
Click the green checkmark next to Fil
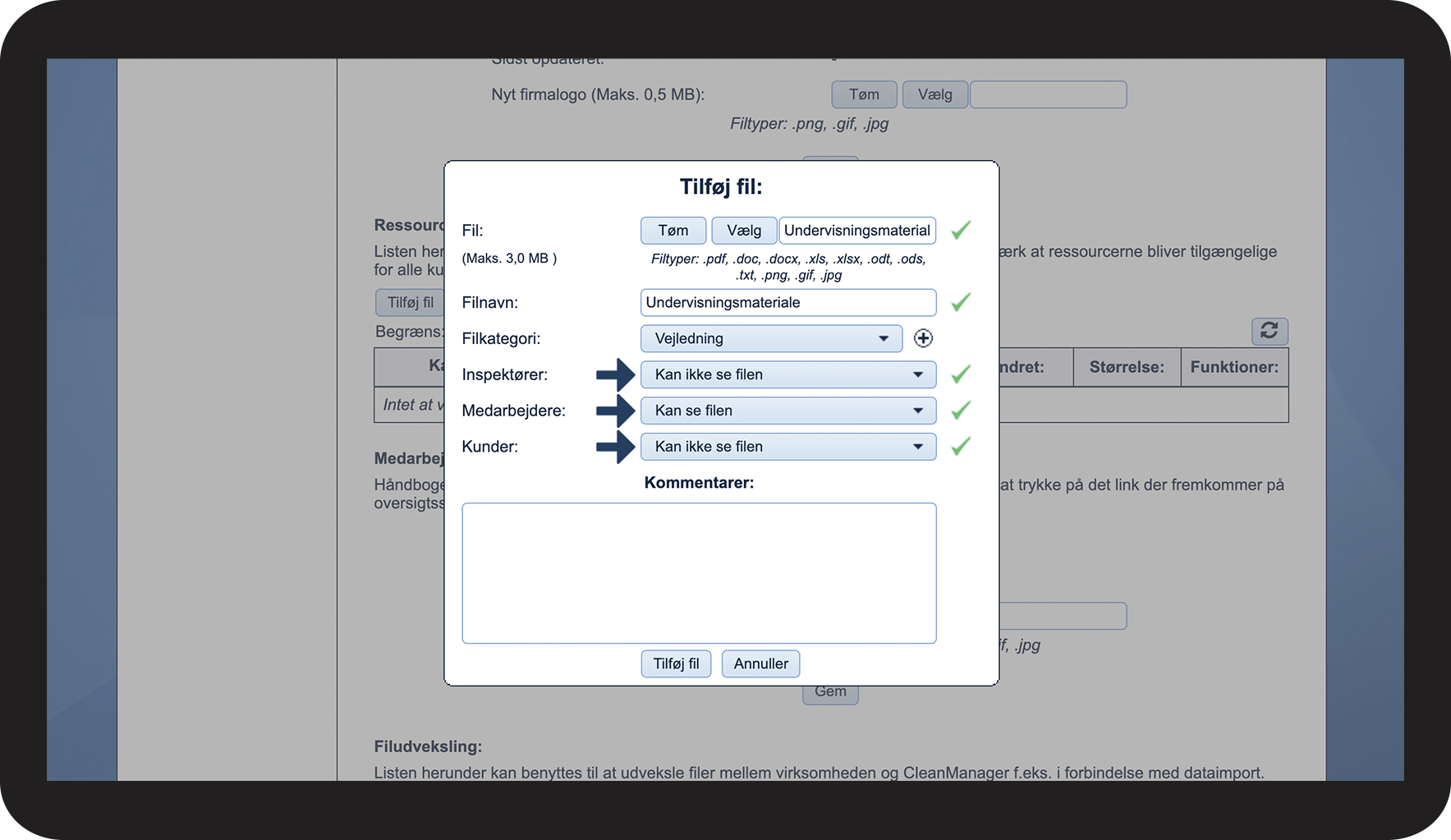coord(961,230)
